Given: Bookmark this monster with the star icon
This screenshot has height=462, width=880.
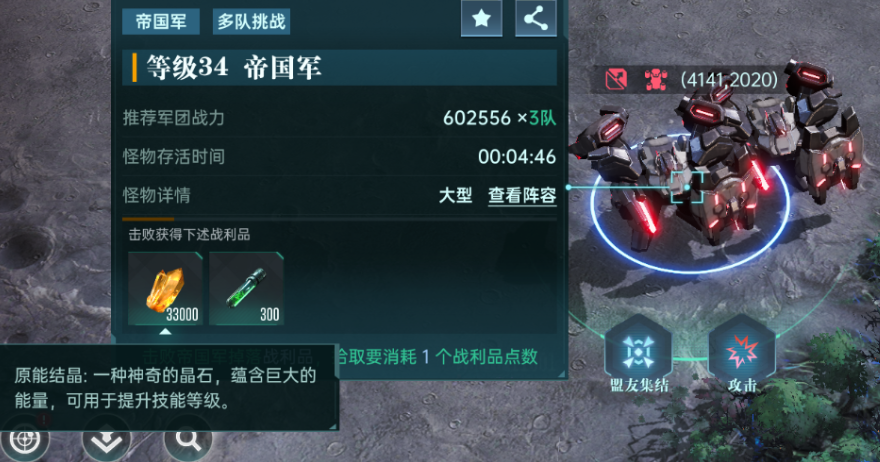Looking at the screenshot, I should (482, 19).
